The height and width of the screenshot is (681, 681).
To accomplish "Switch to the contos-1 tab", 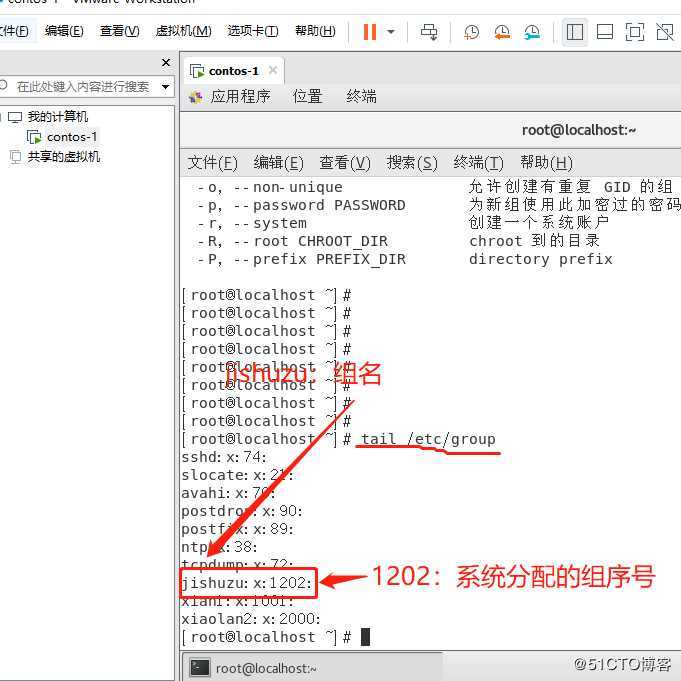I will 233,71.
